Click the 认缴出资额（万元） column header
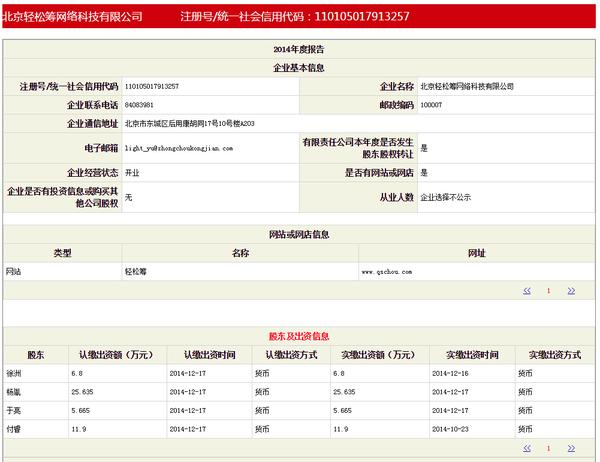 116,355
